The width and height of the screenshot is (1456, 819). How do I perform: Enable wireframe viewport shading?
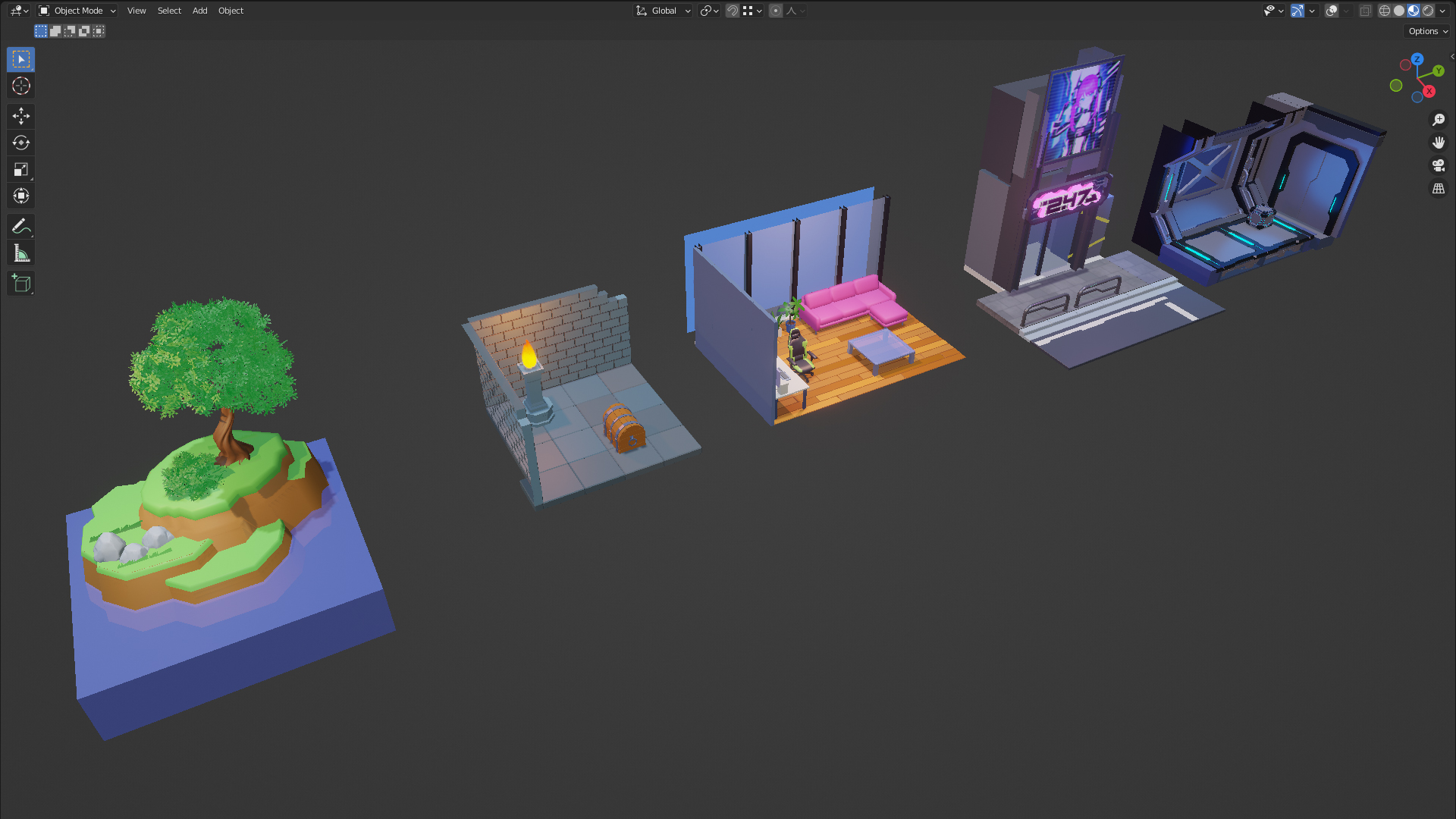point(1385,11)
